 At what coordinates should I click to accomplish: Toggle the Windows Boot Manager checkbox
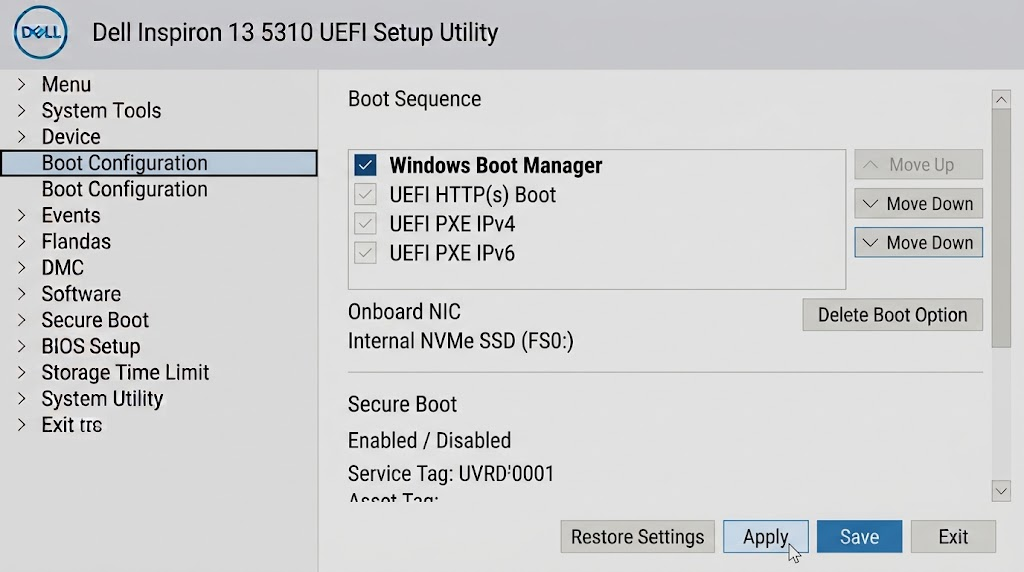(x=366, y=165)
